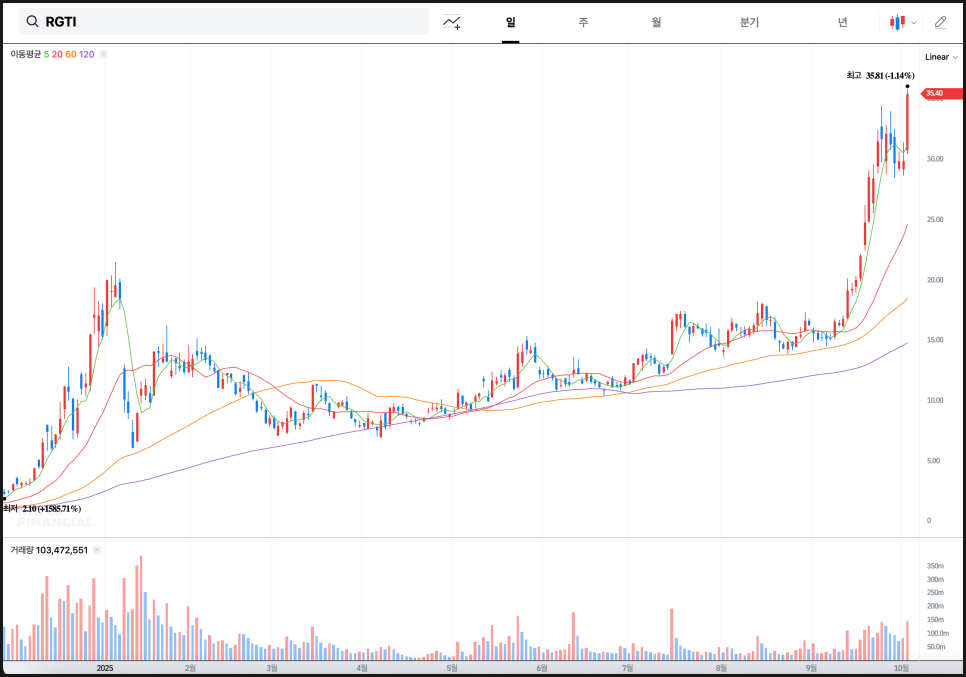The width and height of the screenshot is (966, 677).
Task: Expand the chart type dropdown arrow
Action: tap(914, 22)
